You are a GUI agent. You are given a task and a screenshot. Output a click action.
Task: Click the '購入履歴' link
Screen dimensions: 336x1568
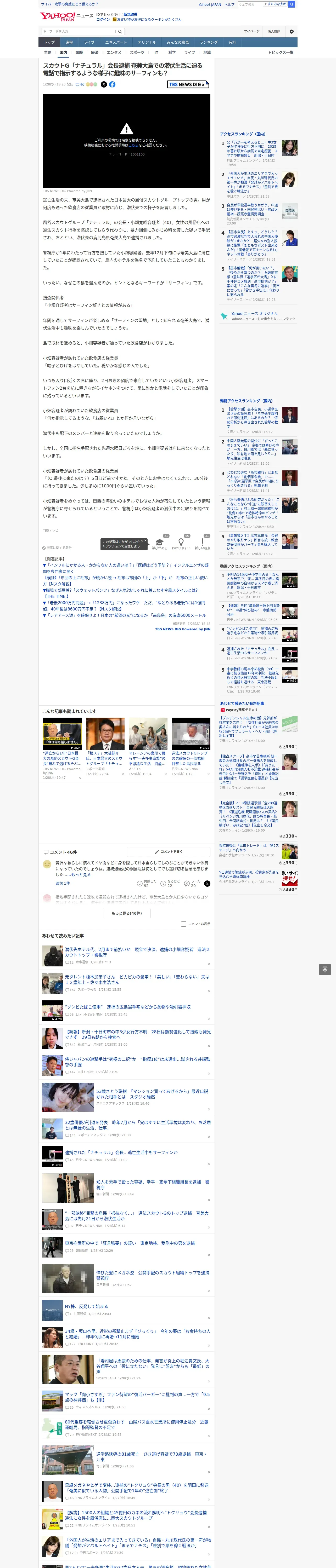click(274, 32)
